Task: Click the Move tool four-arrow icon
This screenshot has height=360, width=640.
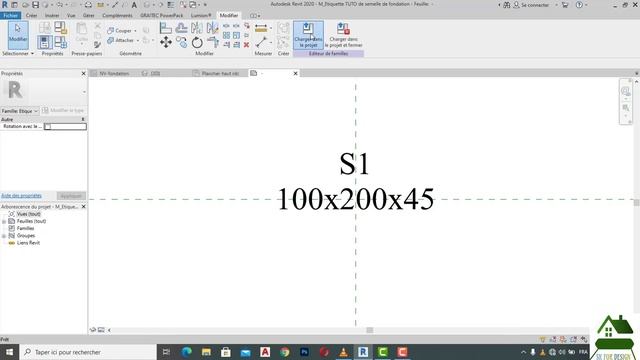Action: point(166,42)
